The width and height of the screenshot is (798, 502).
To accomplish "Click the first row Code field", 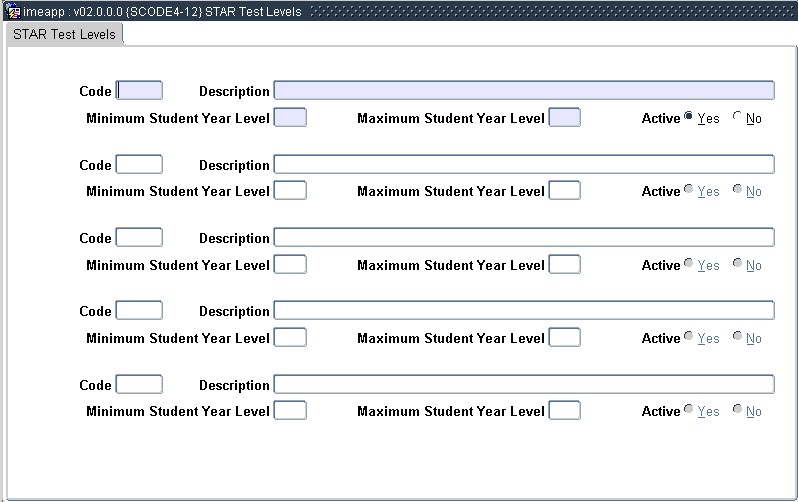I will click(139, 91).
